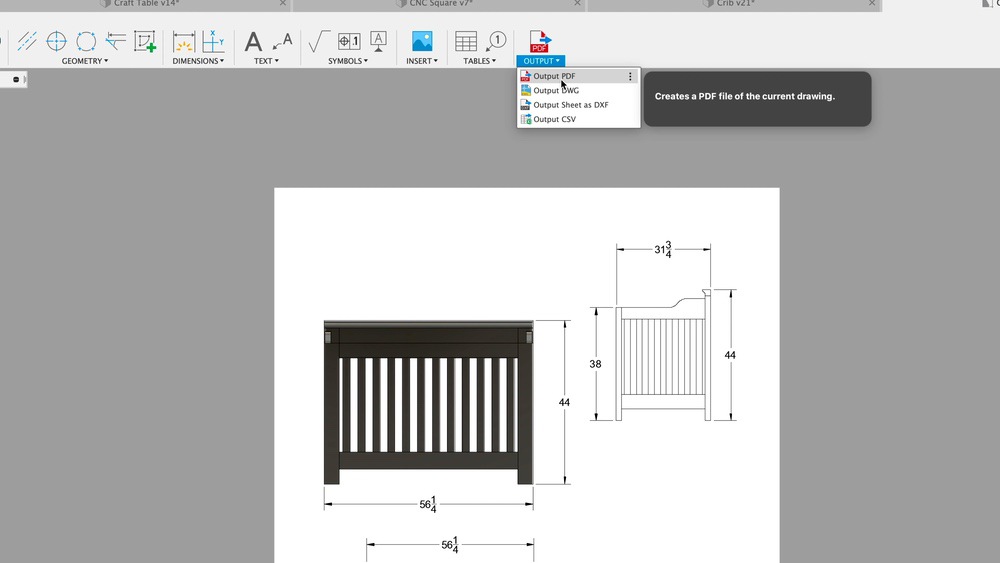
Task: Select the Ordinate Dimension XY tool
Action: (x=213, y=41)
